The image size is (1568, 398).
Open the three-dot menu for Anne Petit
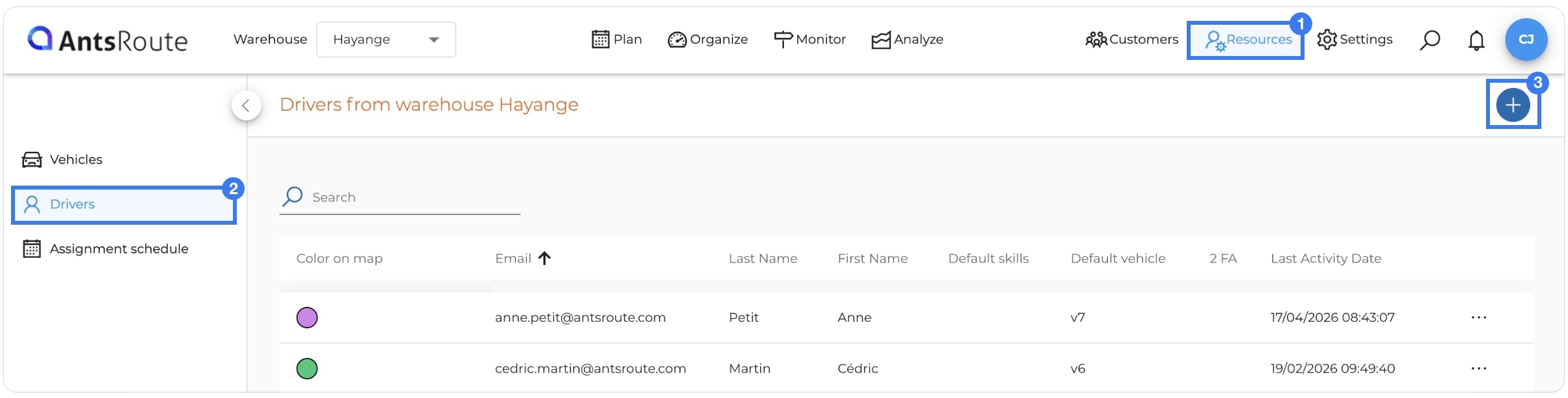1478,318
